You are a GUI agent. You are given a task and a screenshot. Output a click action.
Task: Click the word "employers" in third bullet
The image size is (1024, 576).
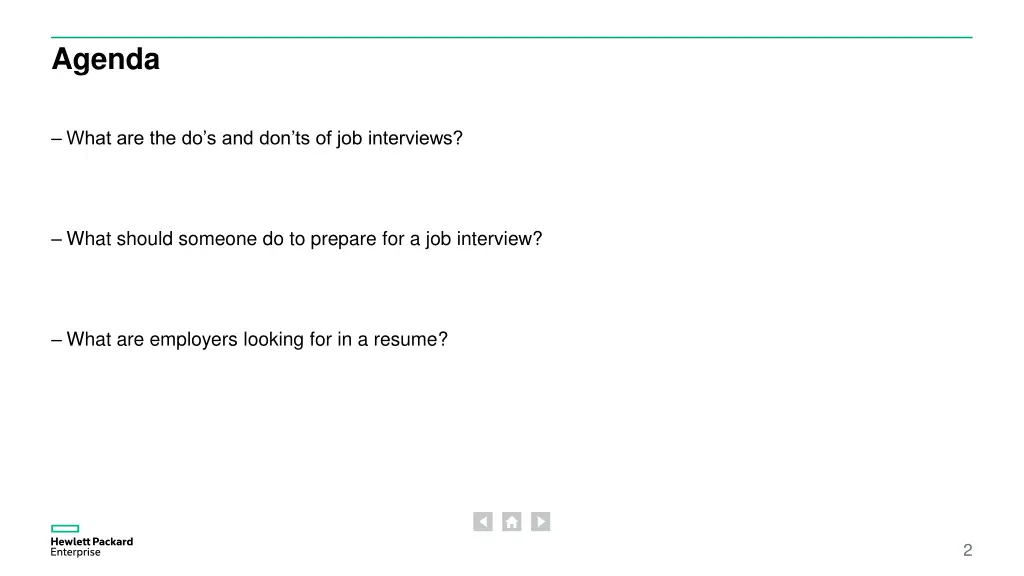pyautogui.click(x=193, y=340)
